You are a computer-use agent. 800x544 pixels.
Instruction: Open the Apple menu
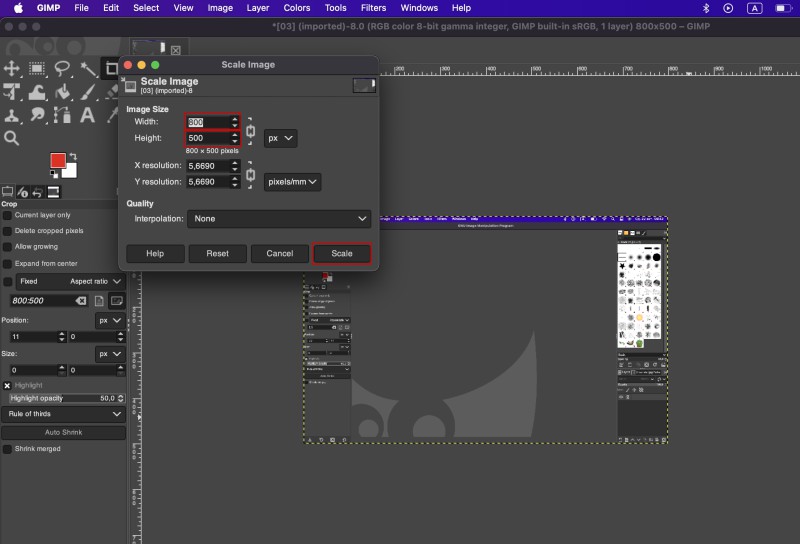click(18, 8)
